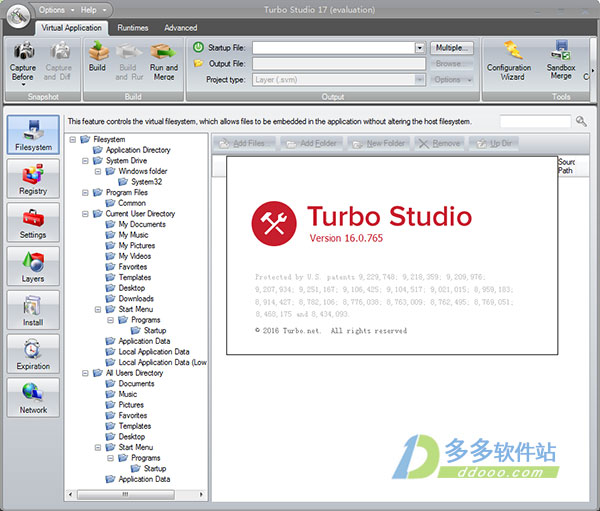Click the Add Folder toolbar button

[311, 143]
